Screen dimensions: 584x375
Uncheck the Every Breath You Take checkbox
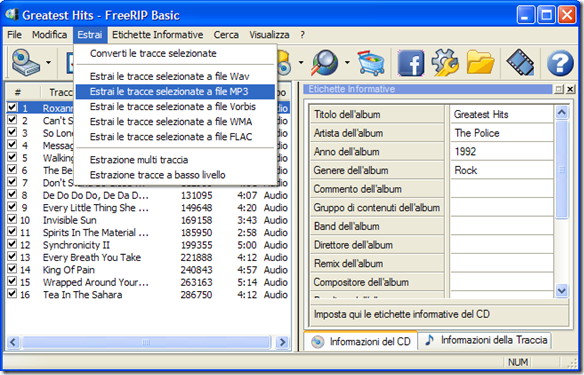[x=12, y=257]
